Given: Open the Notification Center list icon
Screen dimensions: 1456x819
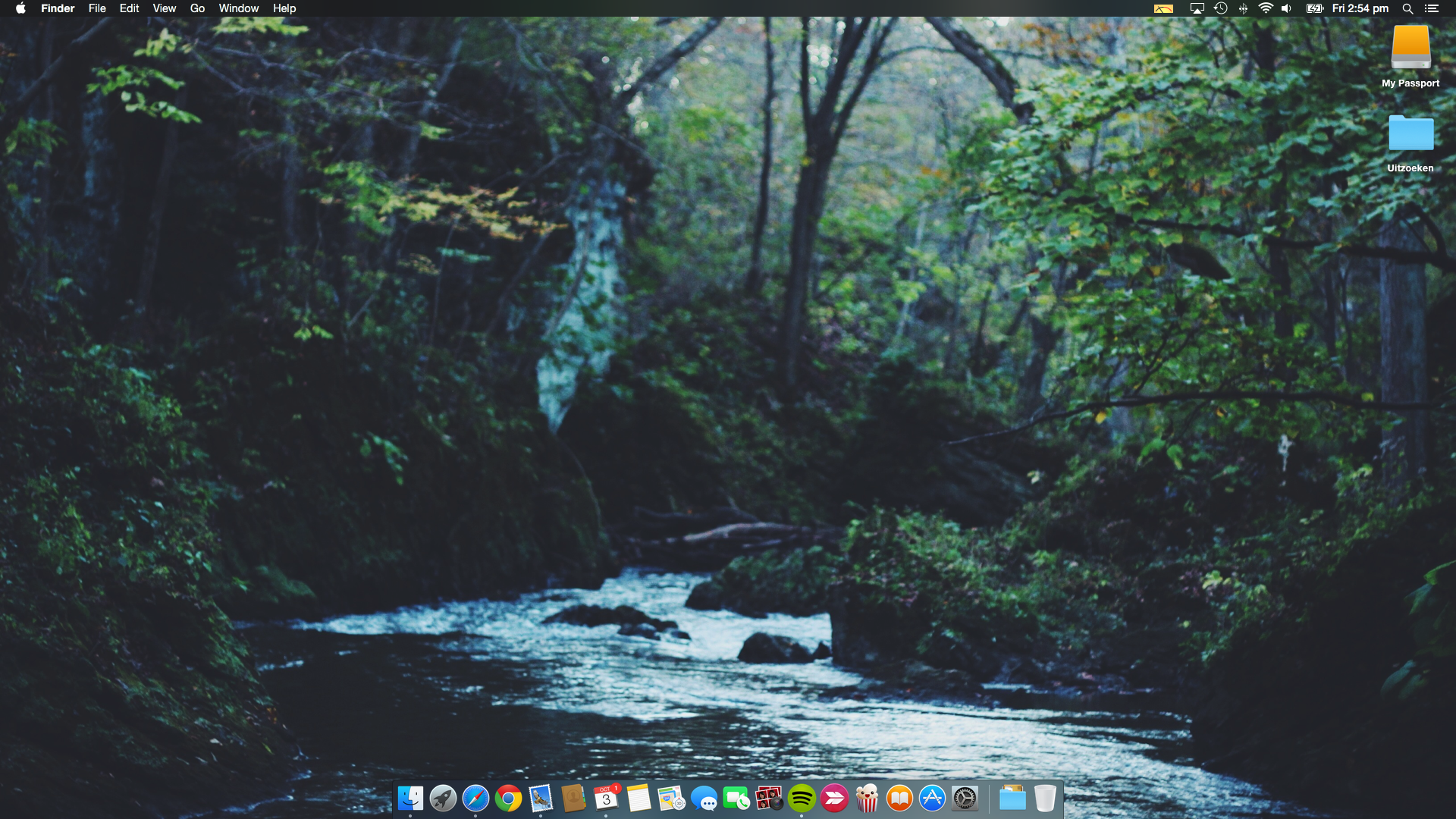Looking at the screenshot, I should point(1431,8).
